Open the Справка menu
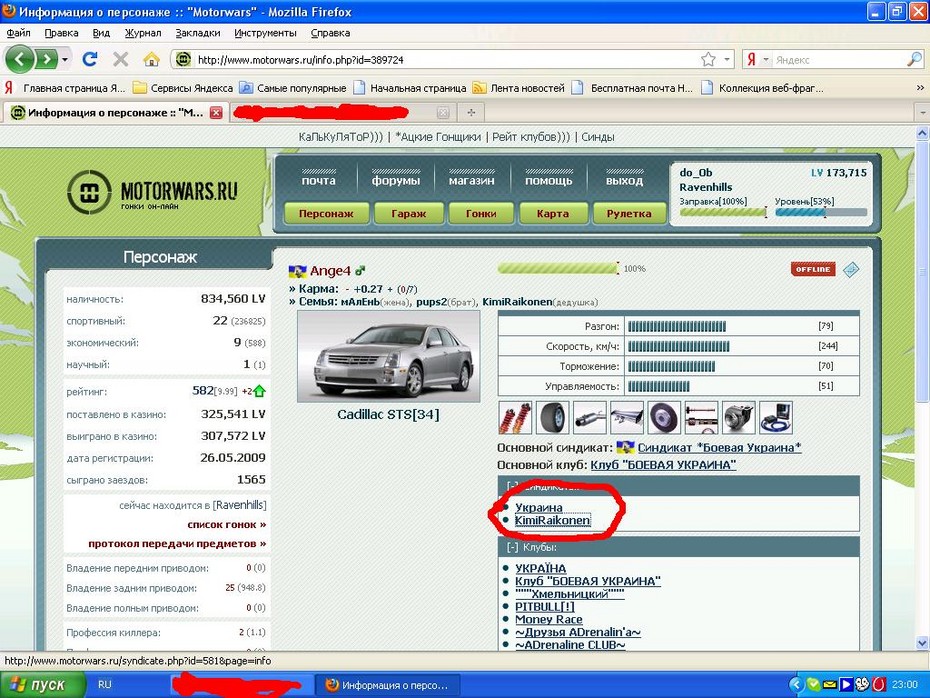 click(x=330, y=33)
